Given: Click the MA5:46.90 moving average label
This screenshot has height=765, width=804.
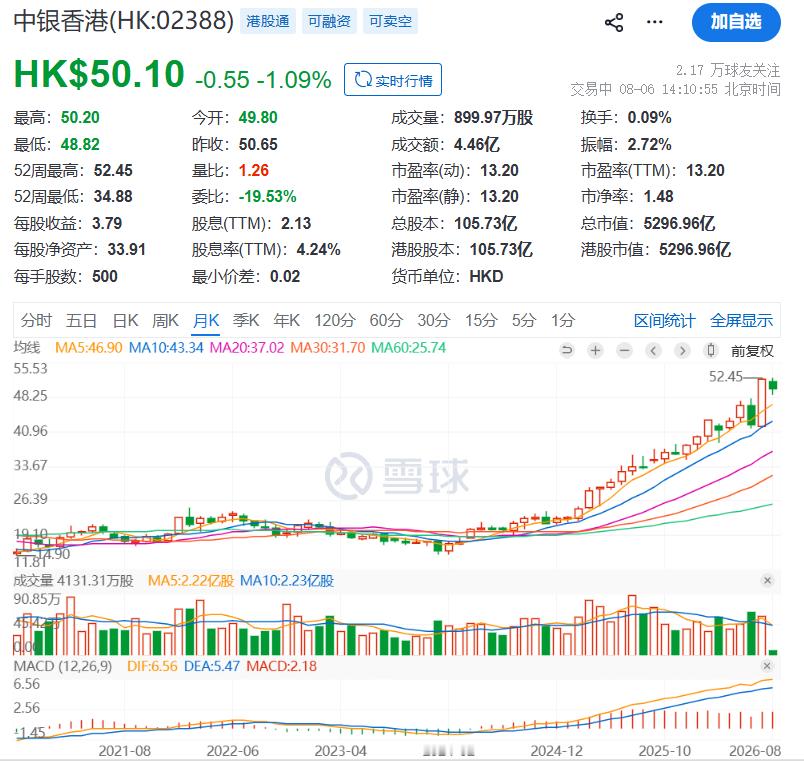Looking at the screenshot, I should pos(89,348).
